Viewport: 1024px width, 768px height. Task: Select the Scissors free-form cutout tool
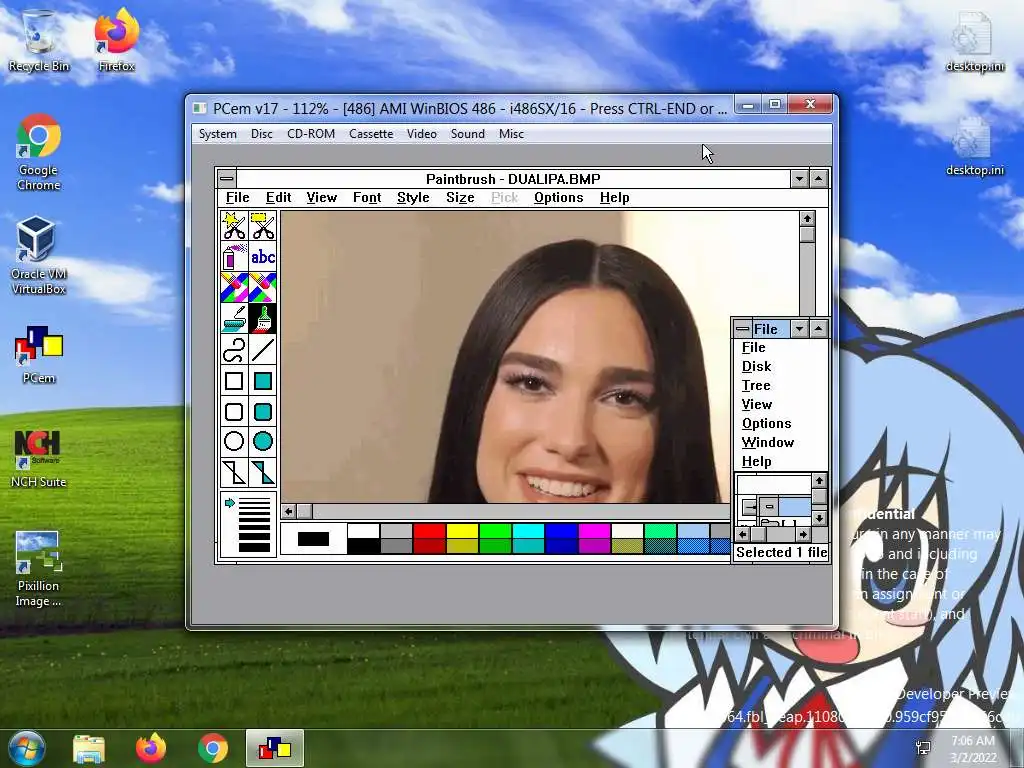[234, 226]
